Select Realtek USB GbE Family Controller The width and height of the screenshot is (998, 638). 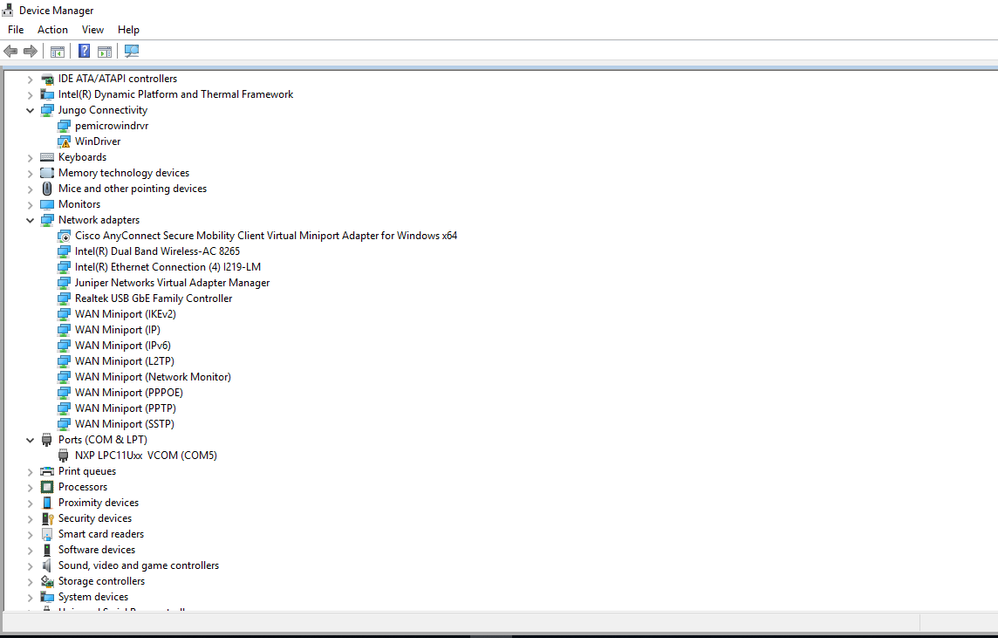tap(153, 298)
